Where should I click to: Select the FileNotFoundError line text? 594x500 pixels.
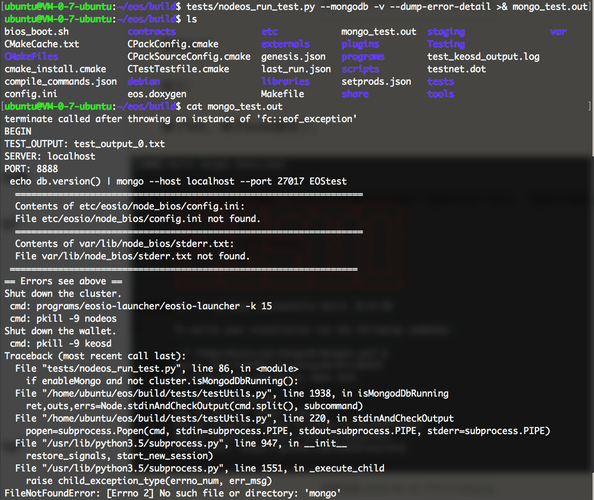click(x=172, y=493)
